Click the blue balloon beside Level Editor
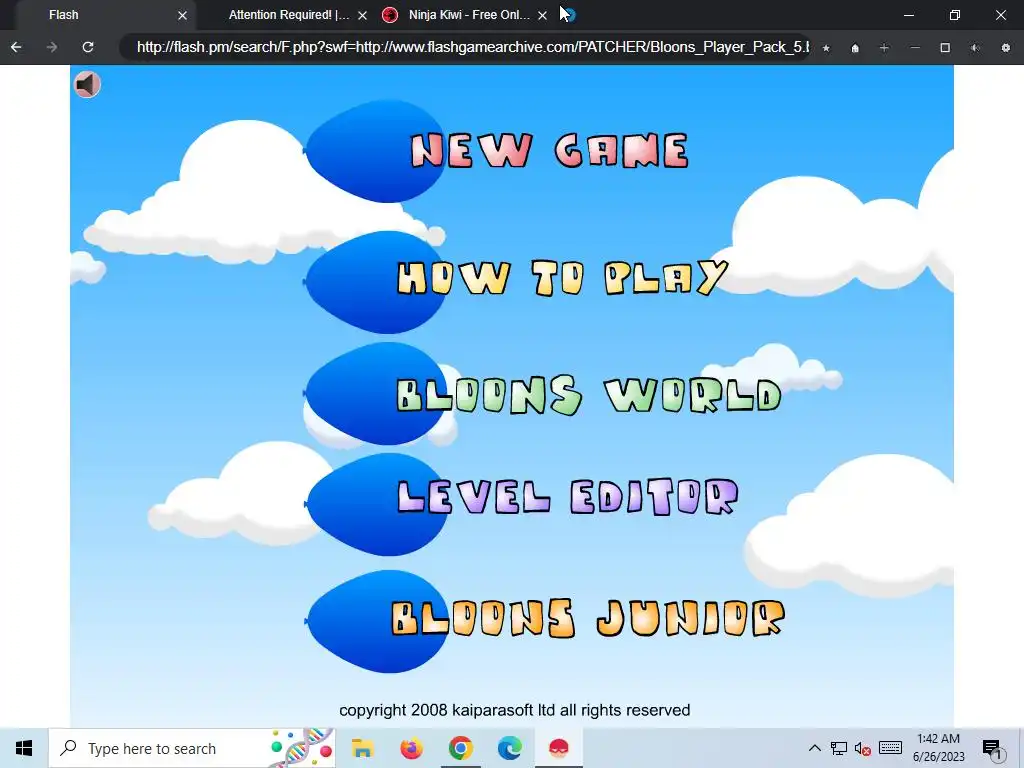The width and height of the screenshot is (1024, 768). click(x=377, y=504)
